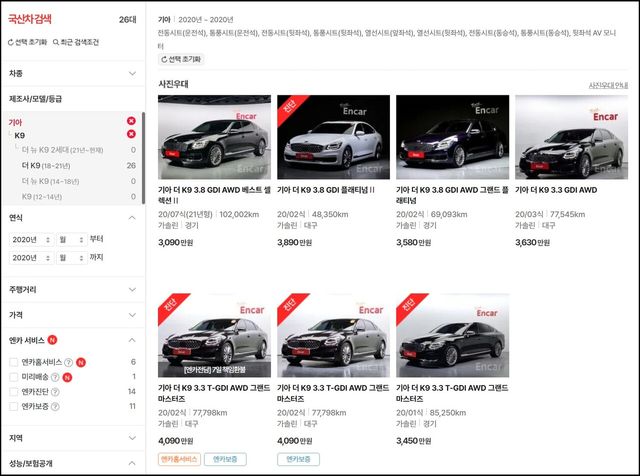
Task: Open title of 85,250km 그랜드 마스터즈 listing
Action: 452,393
